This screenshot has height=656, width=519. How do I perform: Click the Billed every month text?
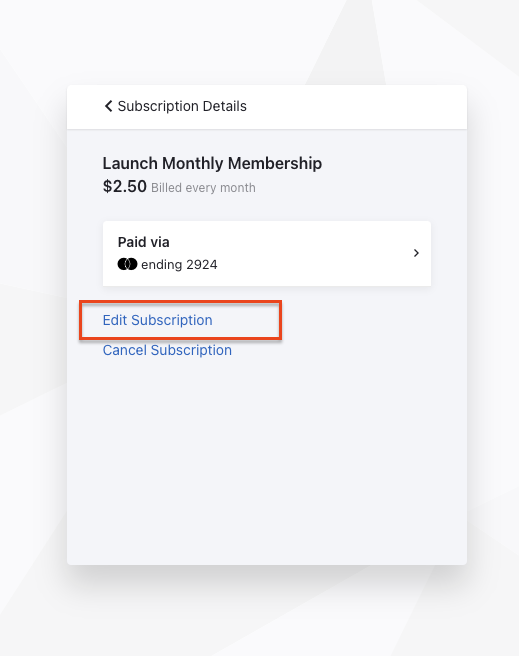[x=203, y=188]
